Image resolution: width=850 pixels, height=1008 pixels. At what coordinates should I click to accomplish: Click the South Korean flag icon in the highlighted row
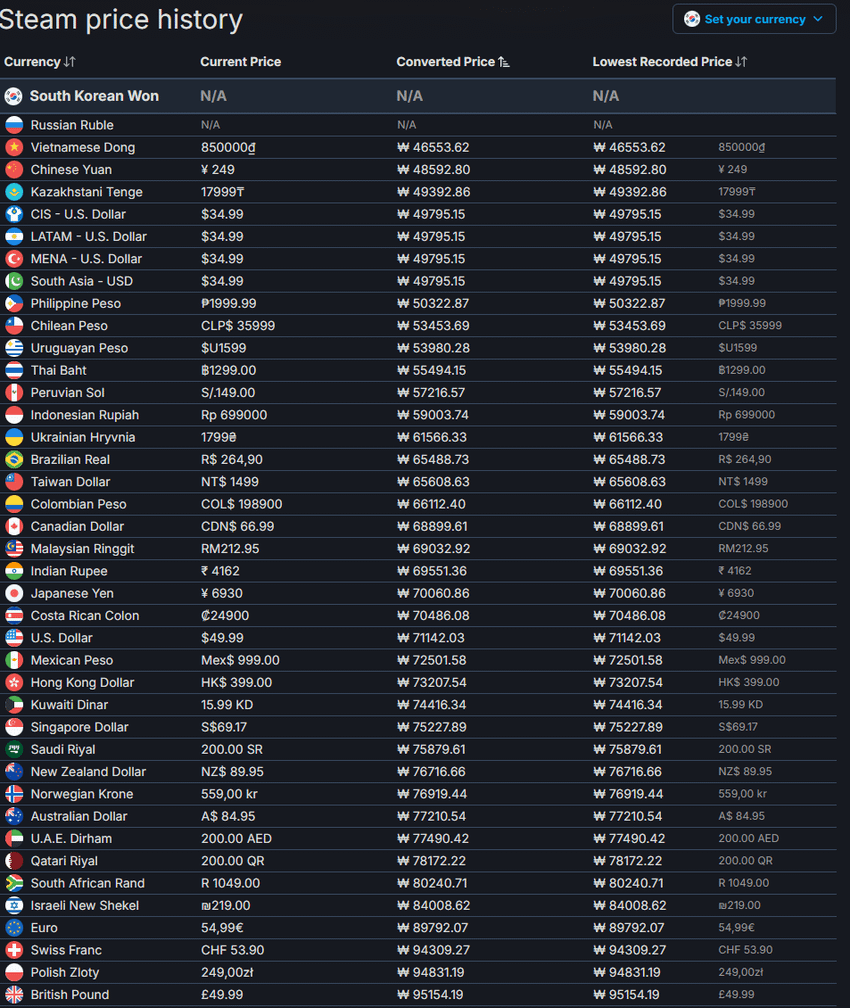[x=14, y=96]
